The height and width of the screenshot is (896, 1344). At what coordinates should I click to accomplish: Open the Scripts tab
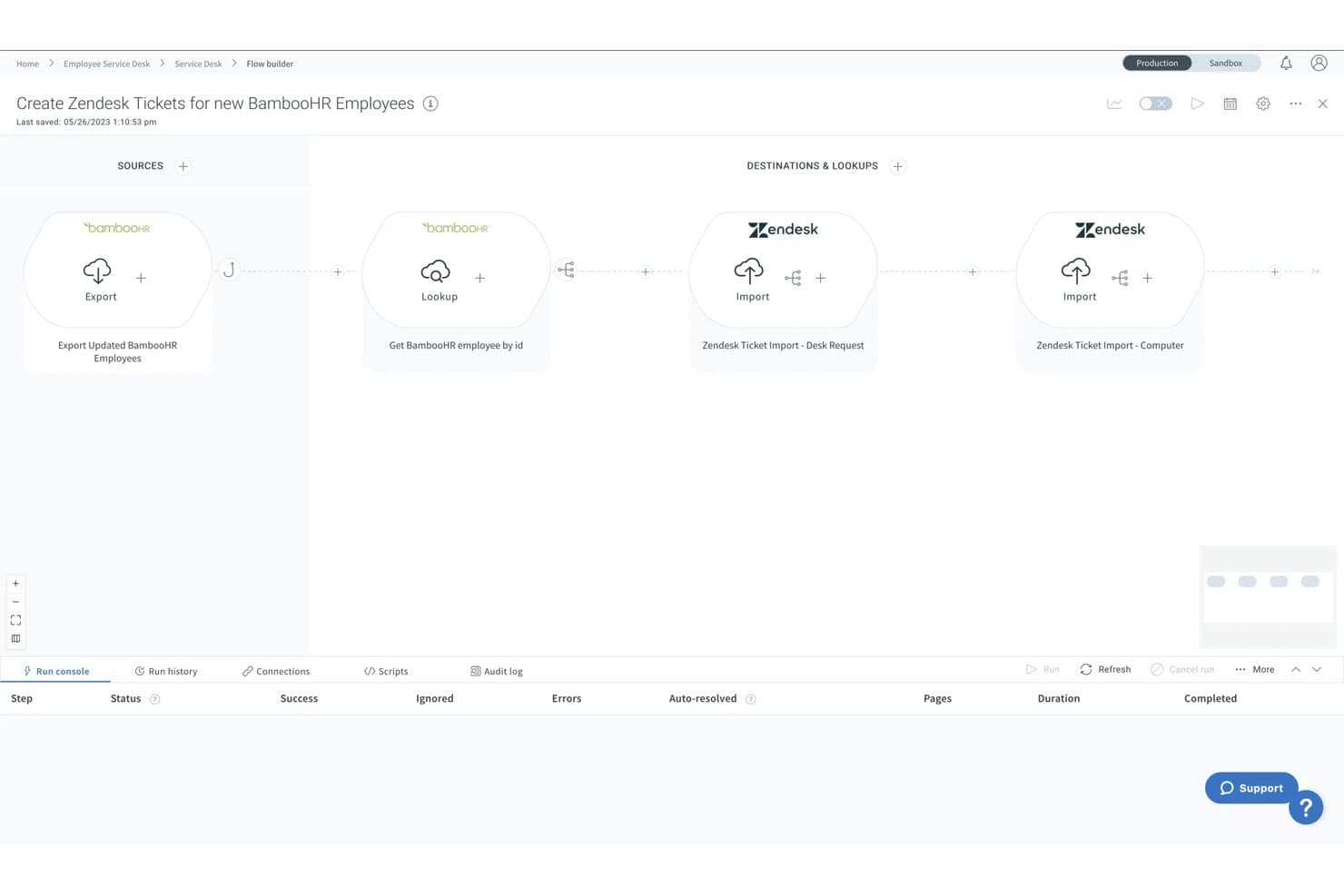point(386,672)
